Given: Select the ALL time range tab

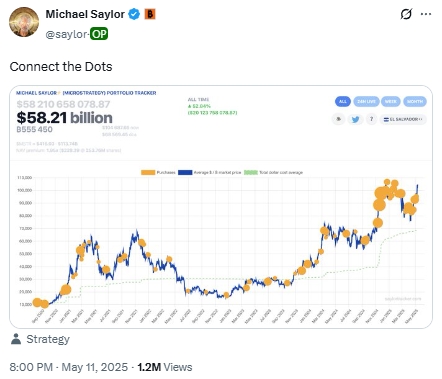Looking at the screenshot, I should point(343,101).
